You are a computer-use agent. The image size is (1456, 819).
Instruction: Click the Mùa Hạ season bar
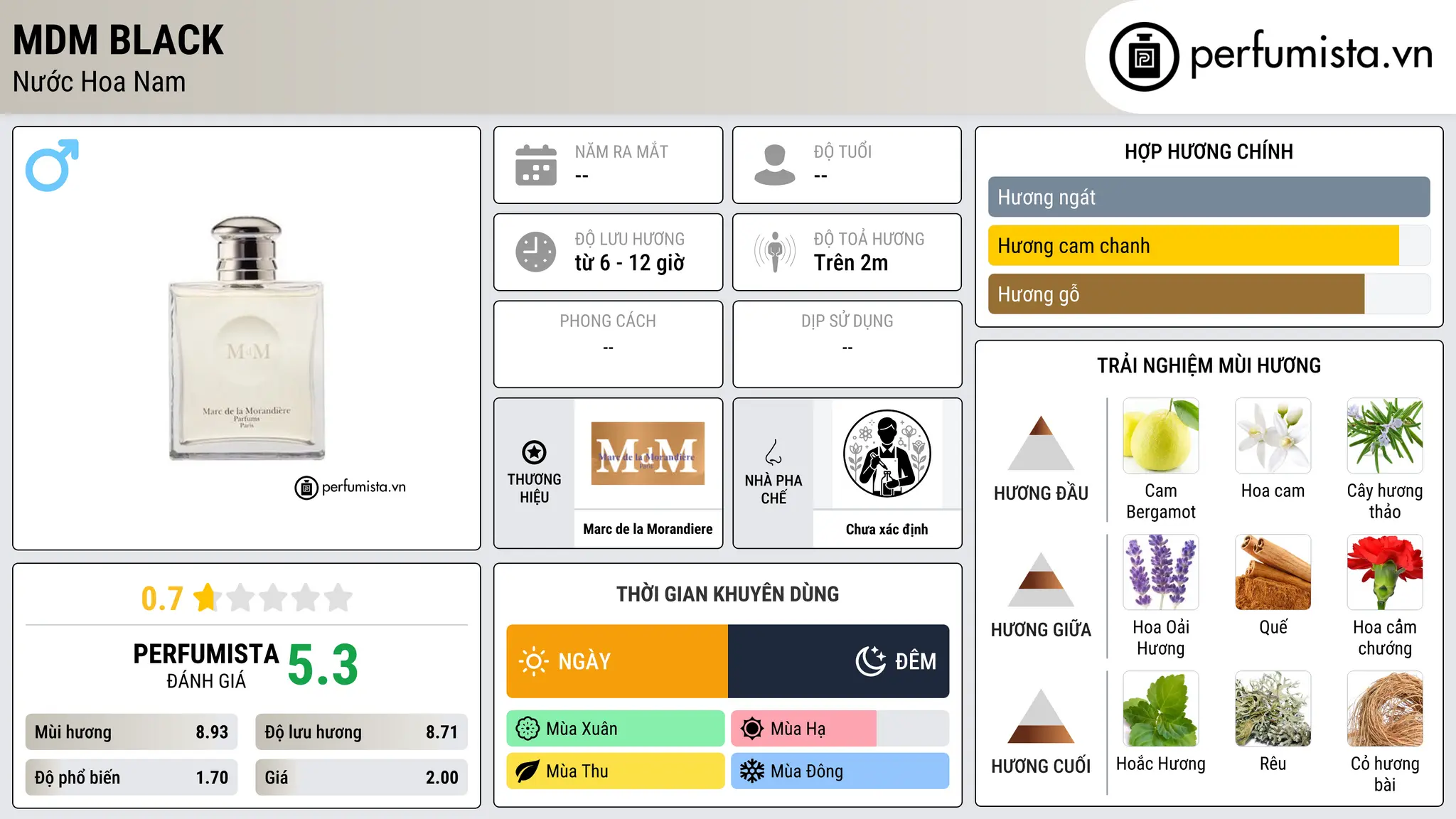pos(840,729)
